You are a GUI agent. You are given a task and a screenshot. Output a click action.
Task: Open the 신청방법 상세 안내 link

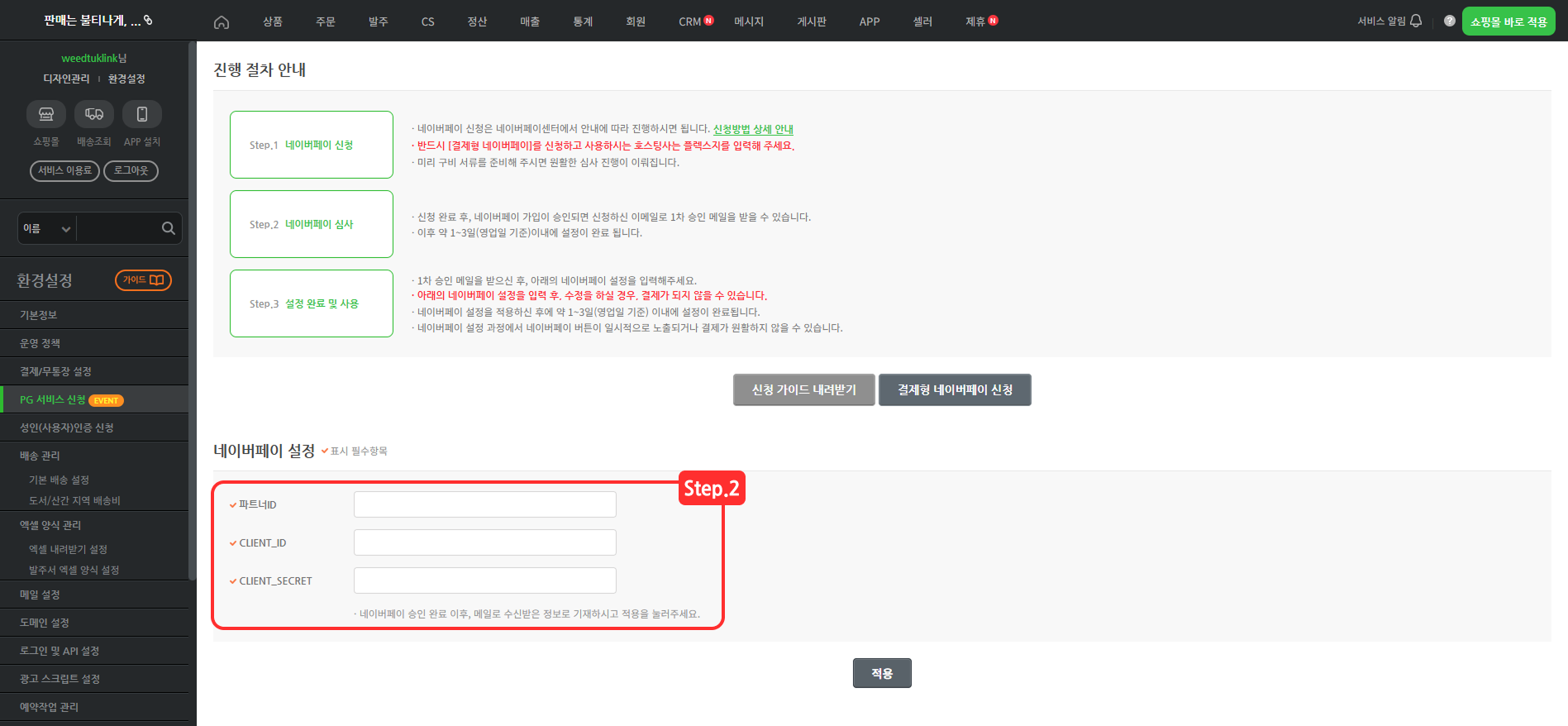[x=753, y=129]
